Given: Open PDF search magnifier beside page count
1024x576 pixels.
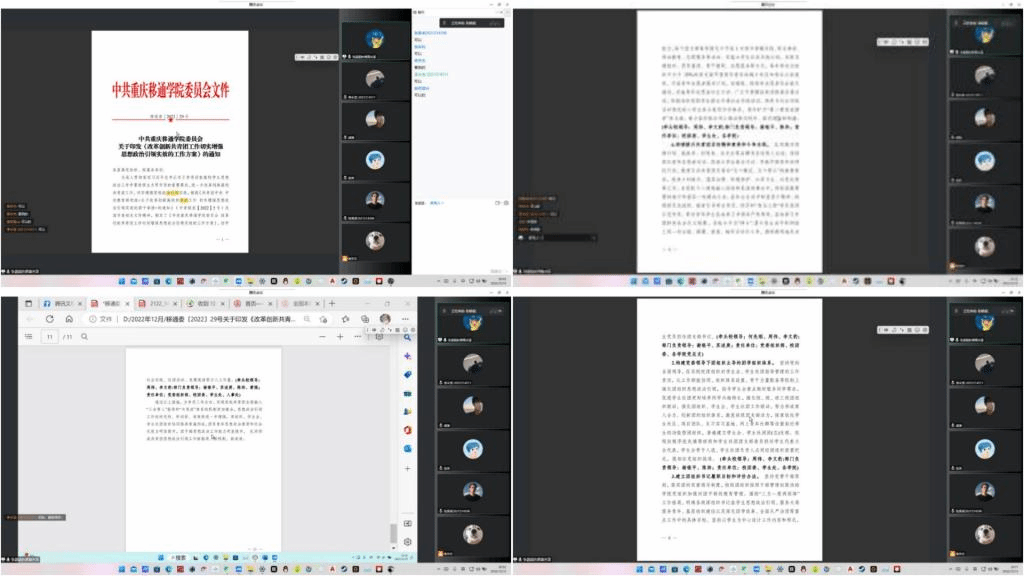Looking at the screenshot, I should [x=87, y=337].
